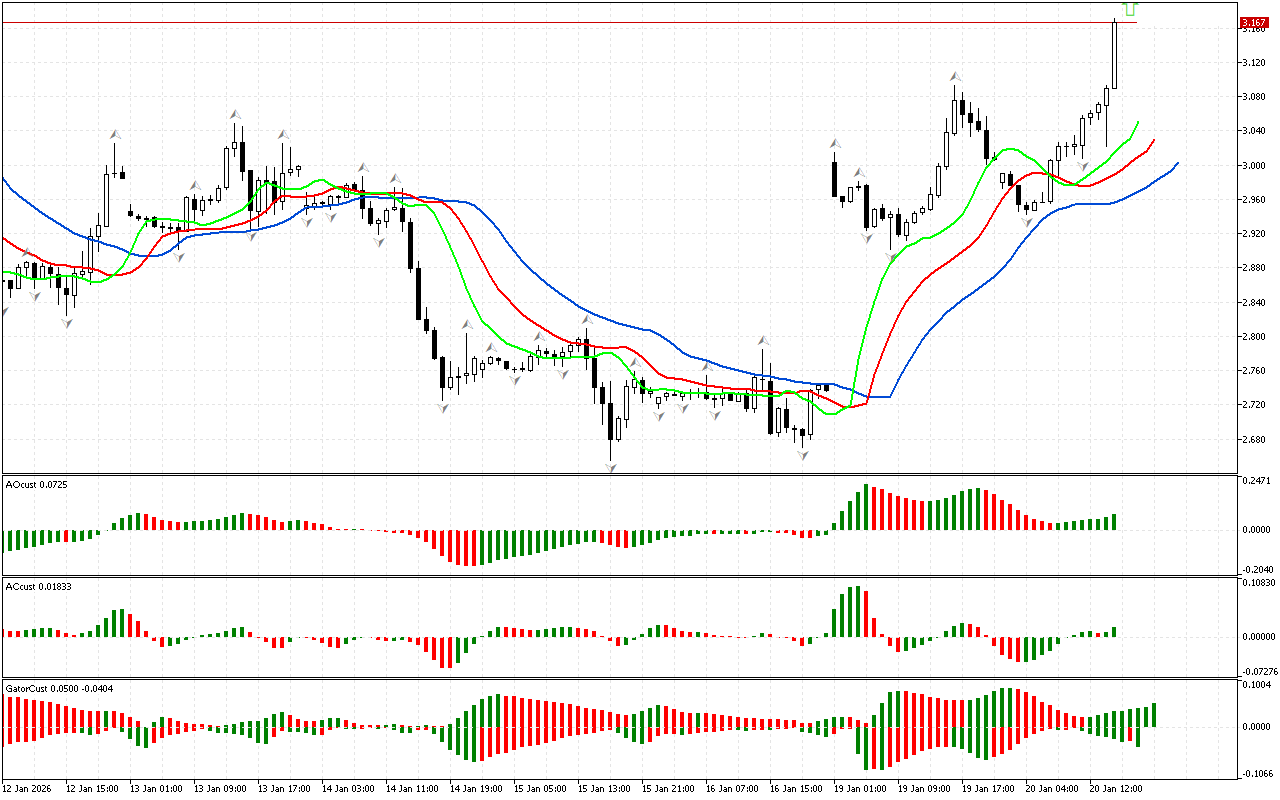Click the down fractal under the 16 Jan 15:00 low

(803, 455)
